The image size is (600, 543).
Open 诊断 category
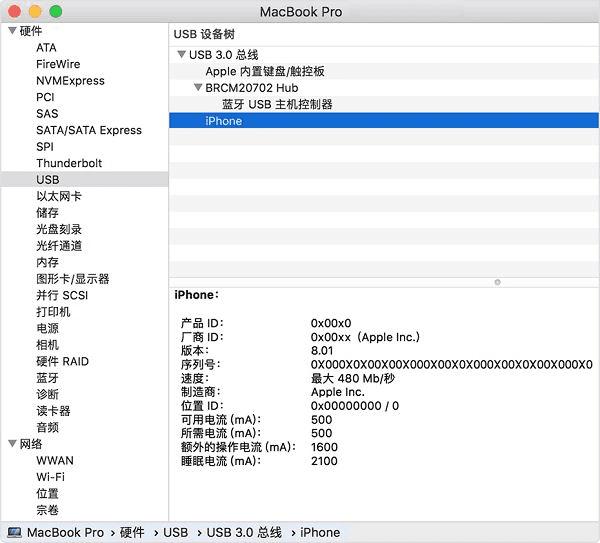(47, 394)
